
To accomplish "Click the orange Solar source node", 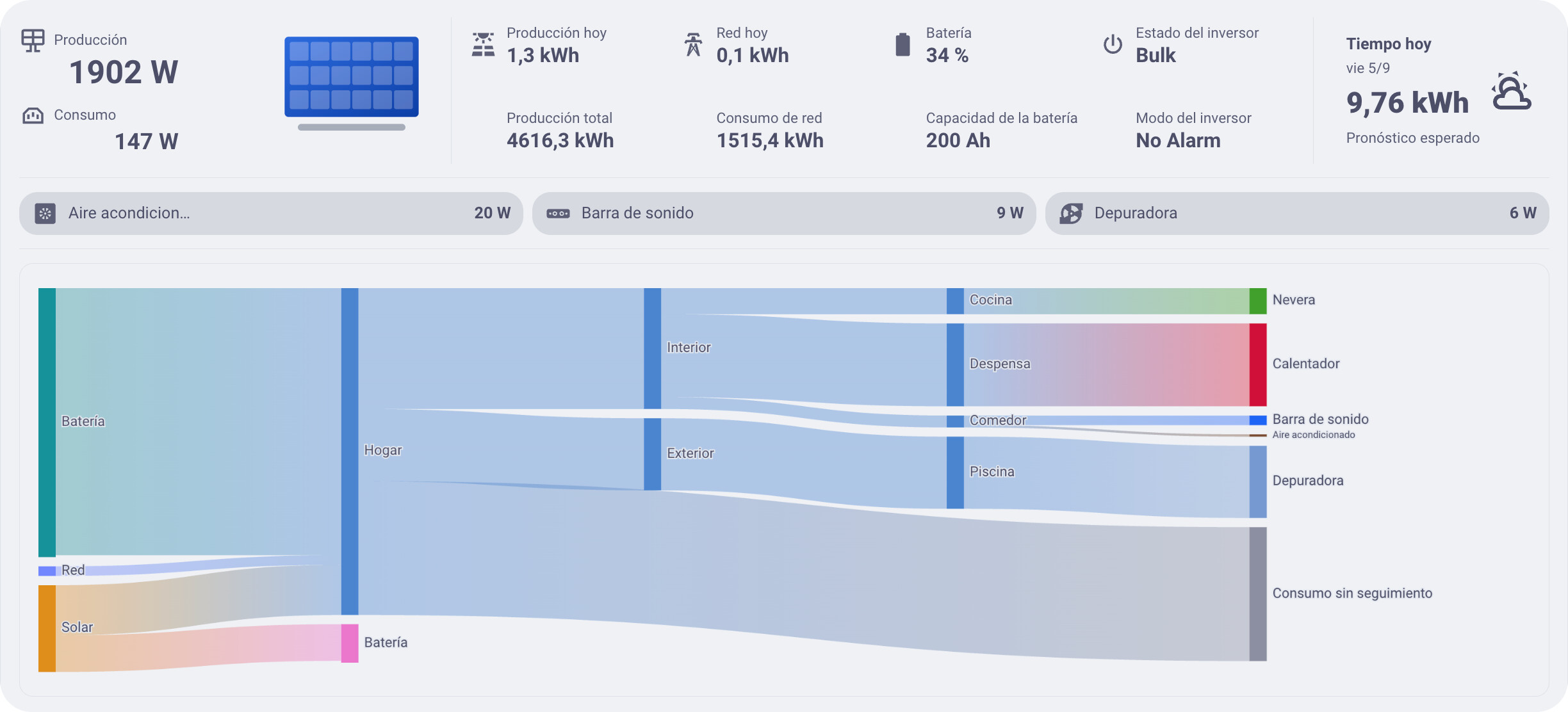I will click(47, 628).
